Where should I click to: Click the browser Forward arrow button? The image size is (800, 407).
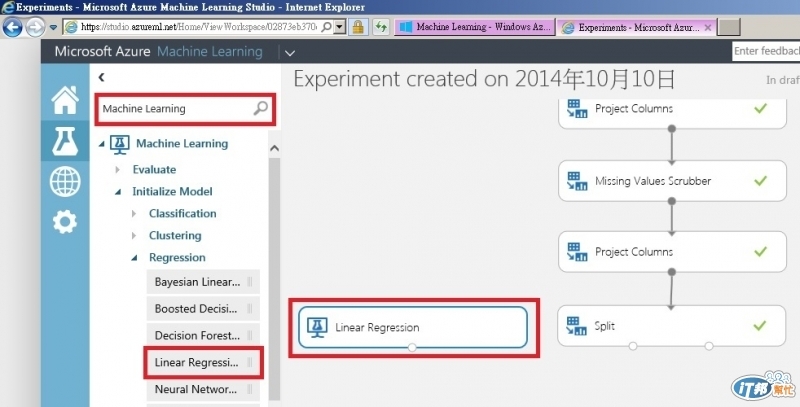point(35,27)
